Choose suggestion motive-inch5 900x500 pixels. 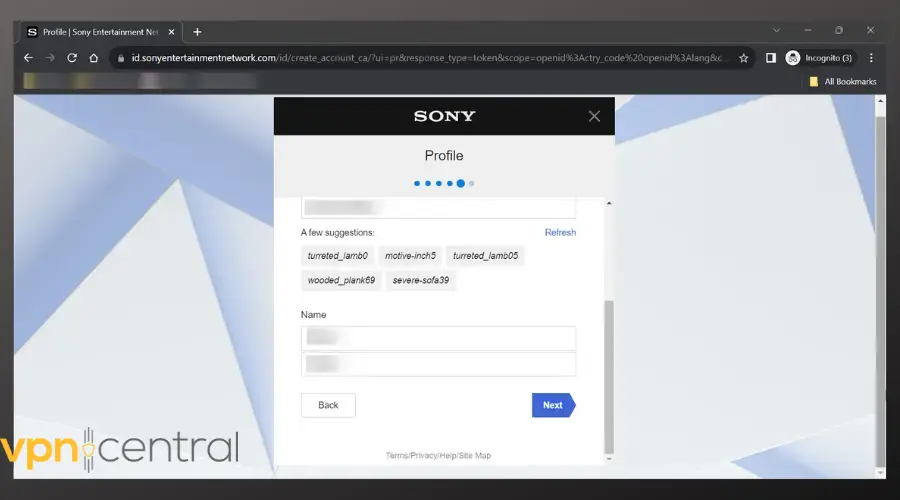pyautogui.click(x=410, y=256)
